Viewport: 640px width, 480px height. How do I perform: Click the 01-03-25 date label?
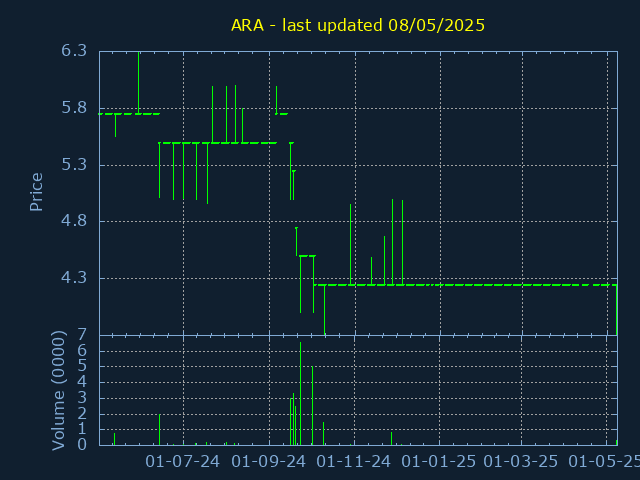[521, 462]
